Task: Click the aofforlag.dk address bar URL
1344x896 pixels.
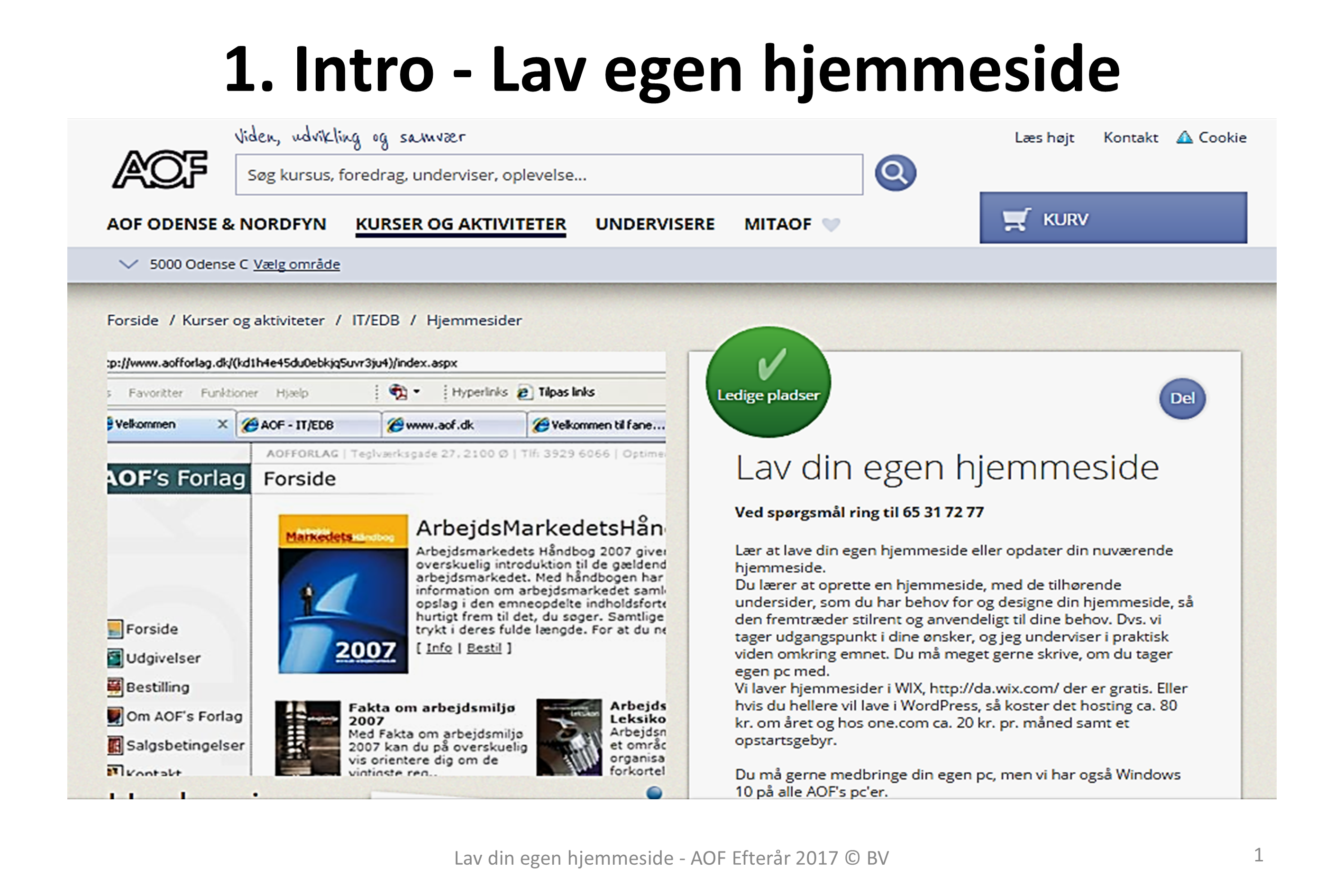Action: [x=282, y=363]
